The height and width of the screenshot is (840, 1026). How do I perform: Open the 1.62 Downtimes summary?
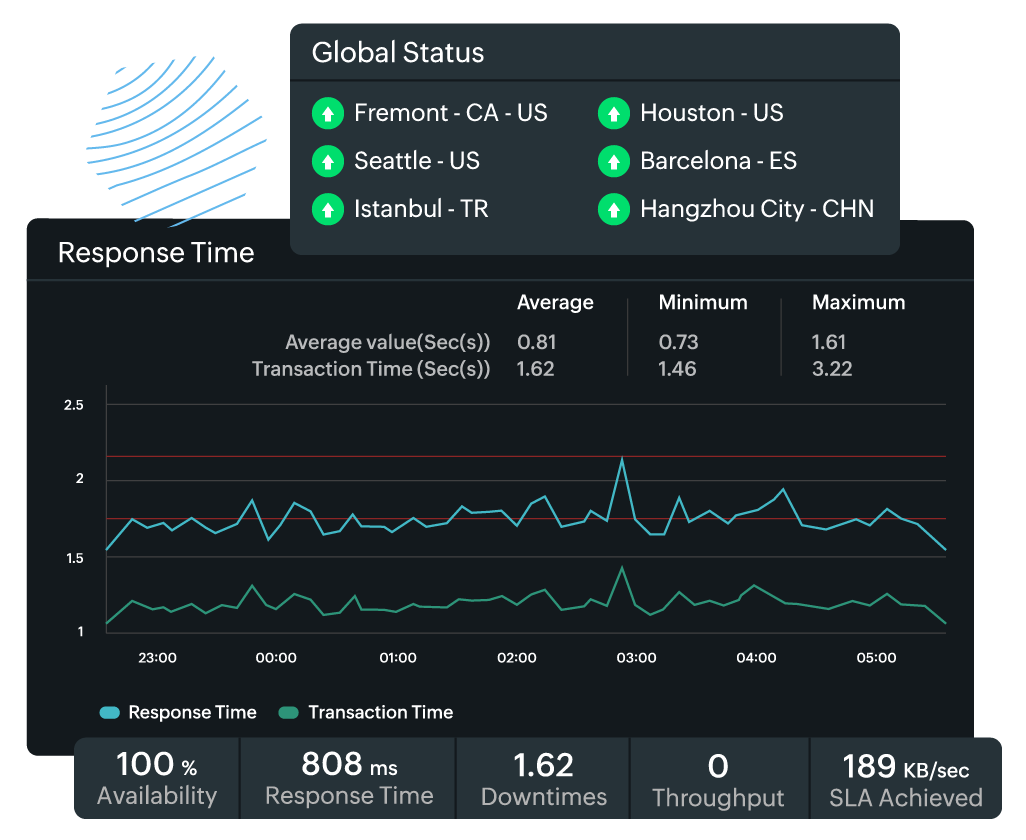(x=542, y=777)
